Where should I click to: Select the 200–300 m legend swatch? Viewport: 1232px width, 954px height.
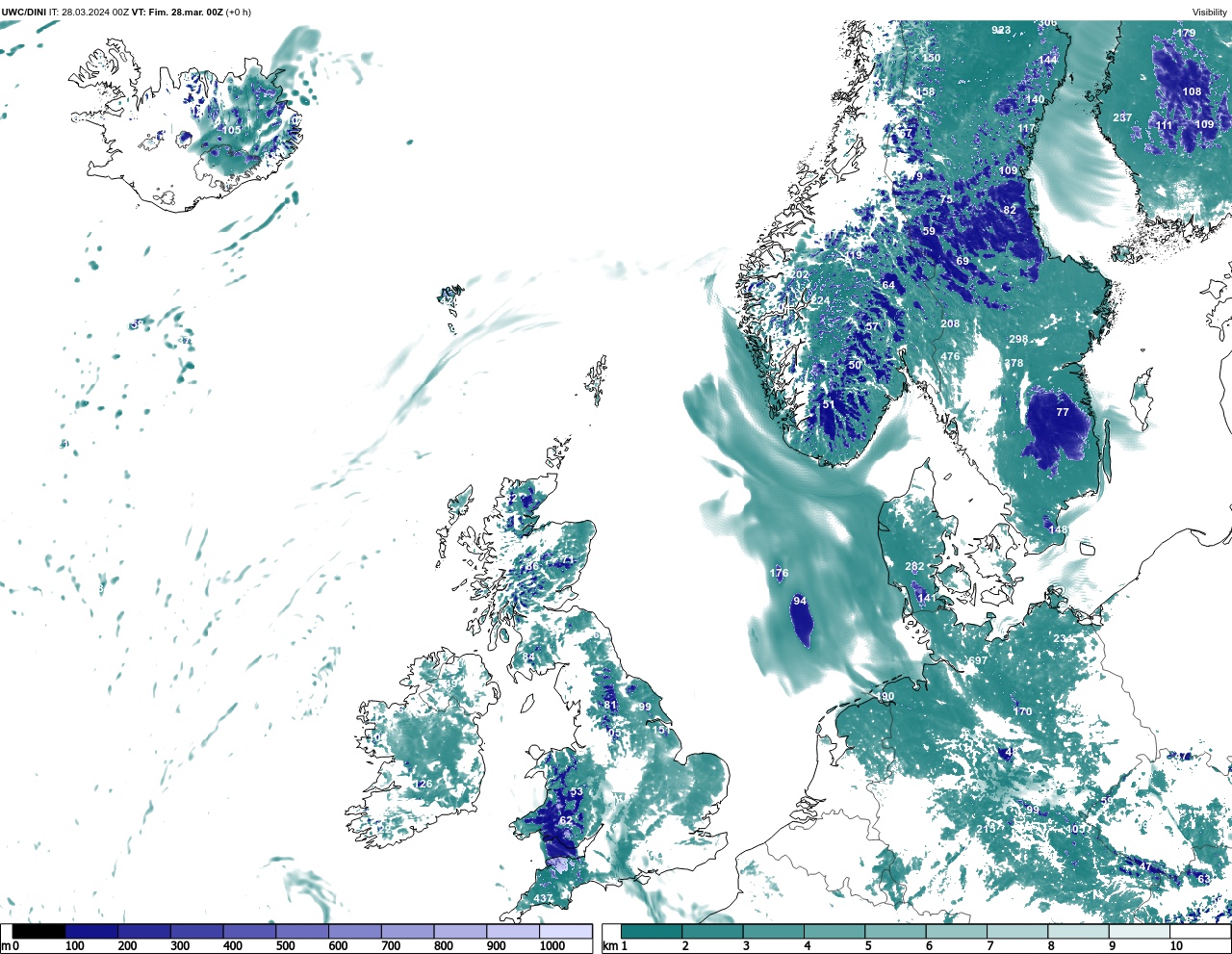(144, 932)
